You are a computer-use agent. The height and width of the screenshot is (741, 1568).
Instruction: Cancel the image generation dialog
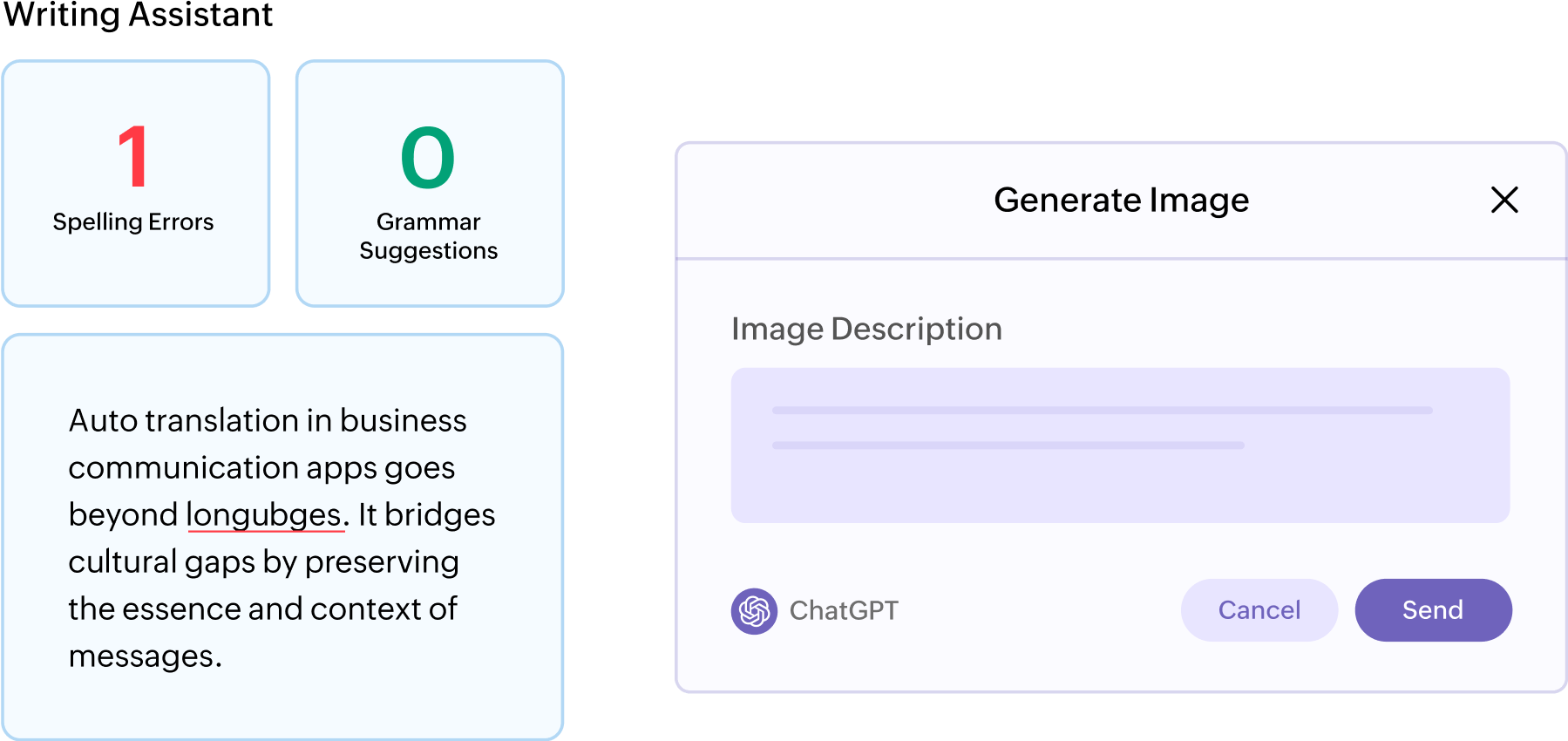click(x=1259, y=610)
